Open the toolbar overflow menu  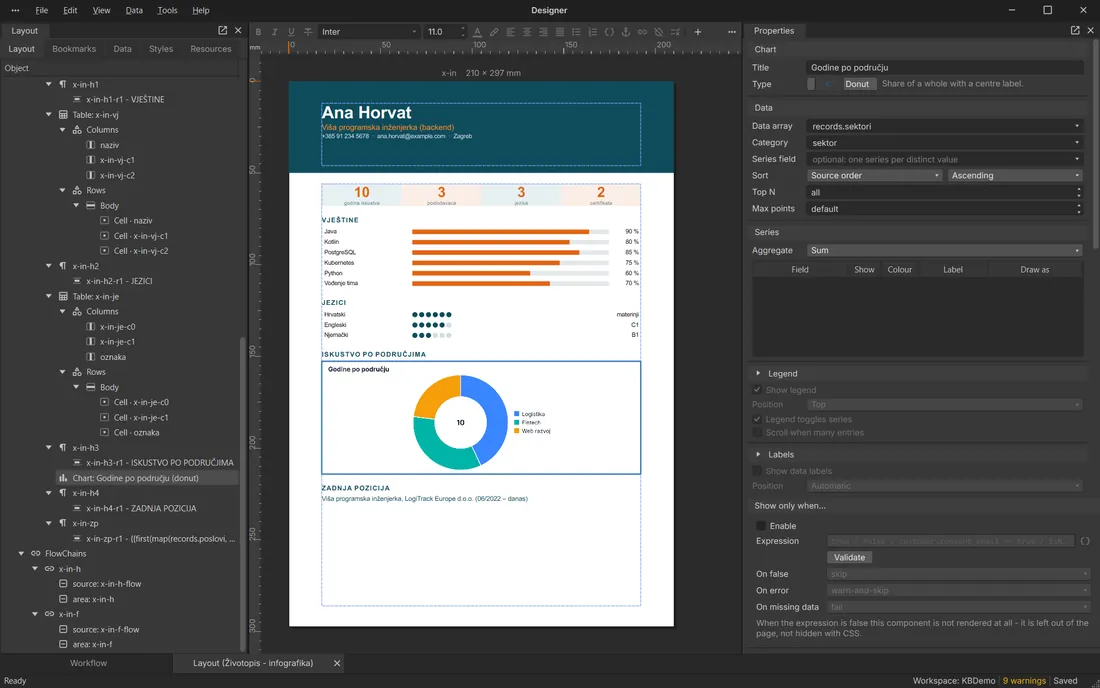732,32
